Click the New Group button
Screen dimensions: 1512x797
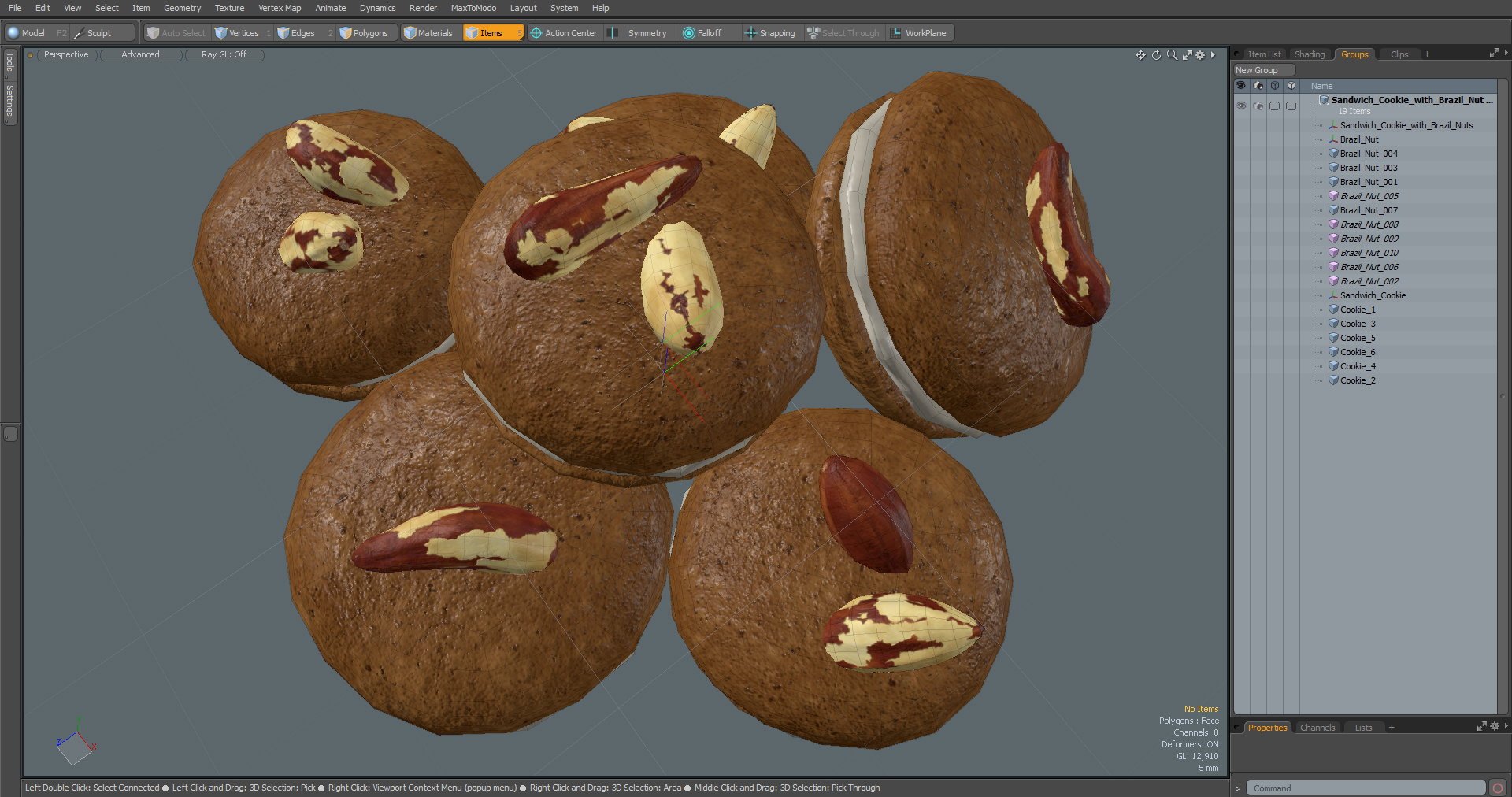click(1264, 70)
